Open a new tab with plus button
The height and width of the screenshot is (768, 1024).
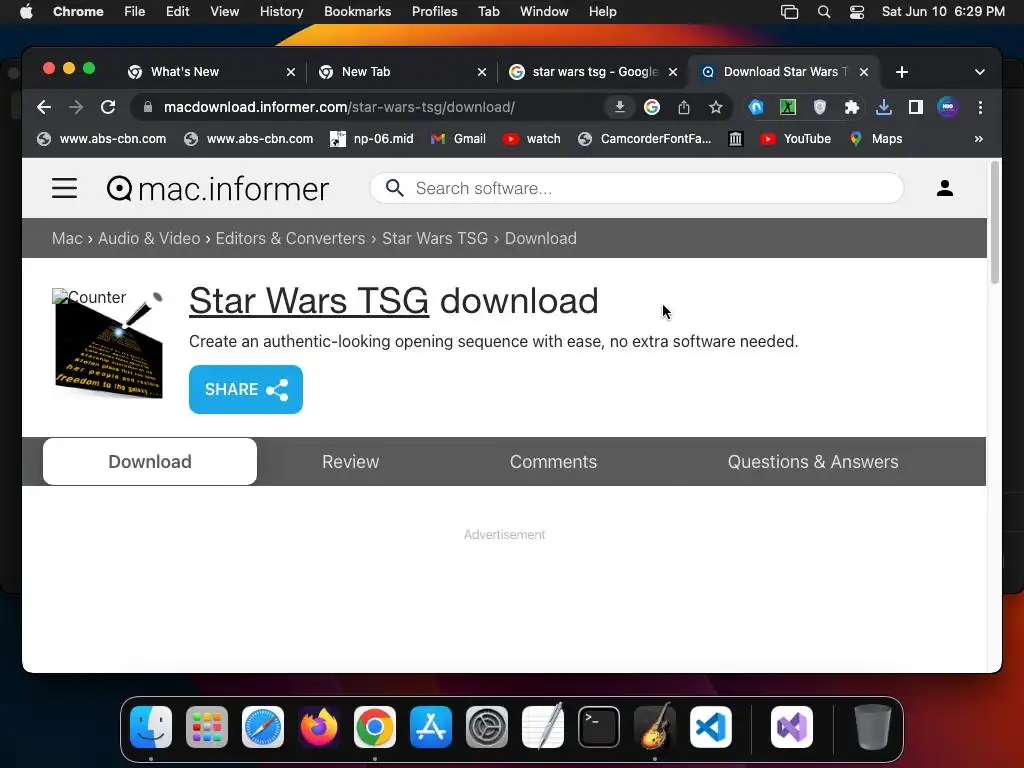pos(901,72)
